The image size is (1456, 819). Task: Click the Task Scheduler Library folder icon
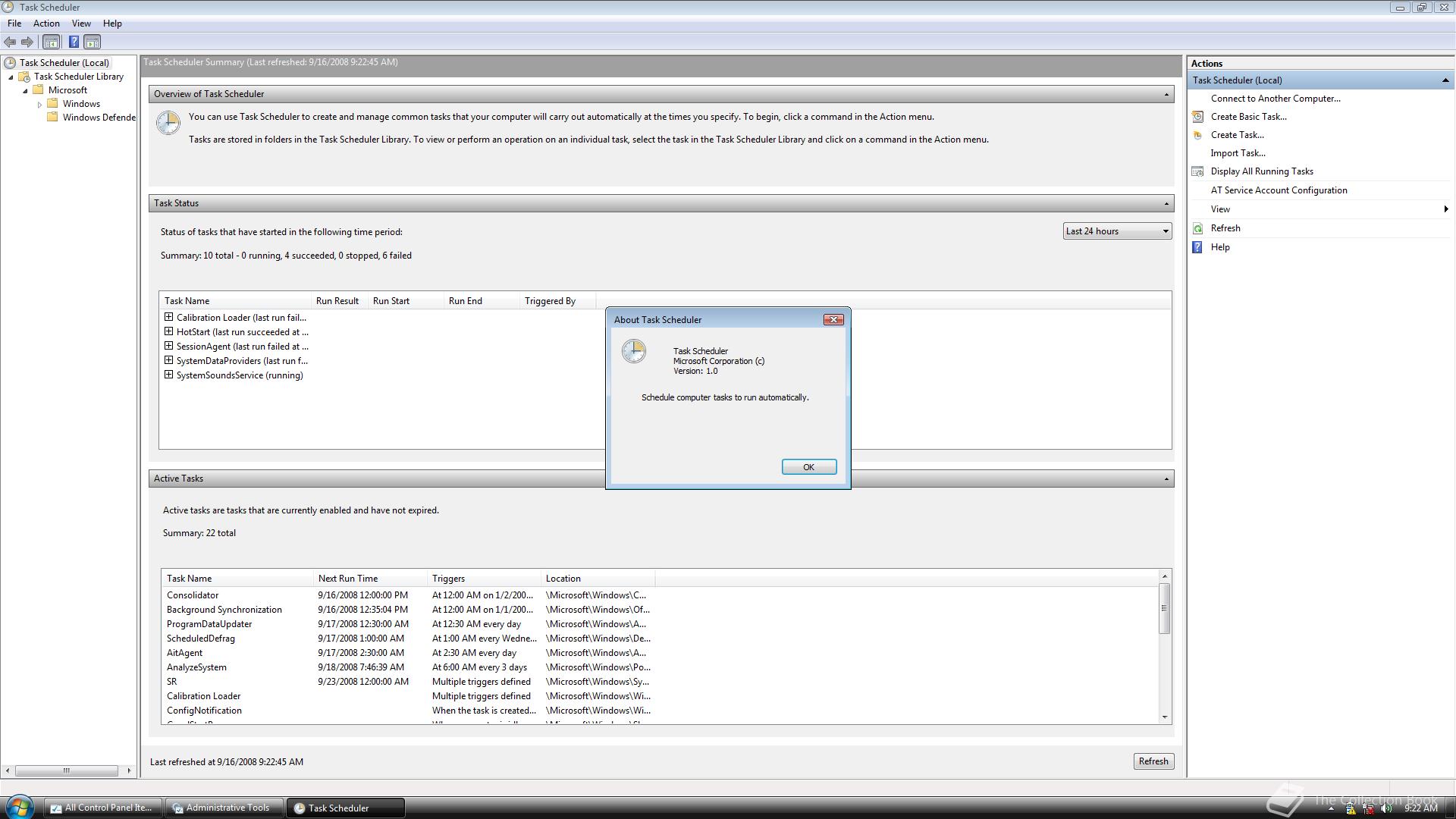[24, 77]
